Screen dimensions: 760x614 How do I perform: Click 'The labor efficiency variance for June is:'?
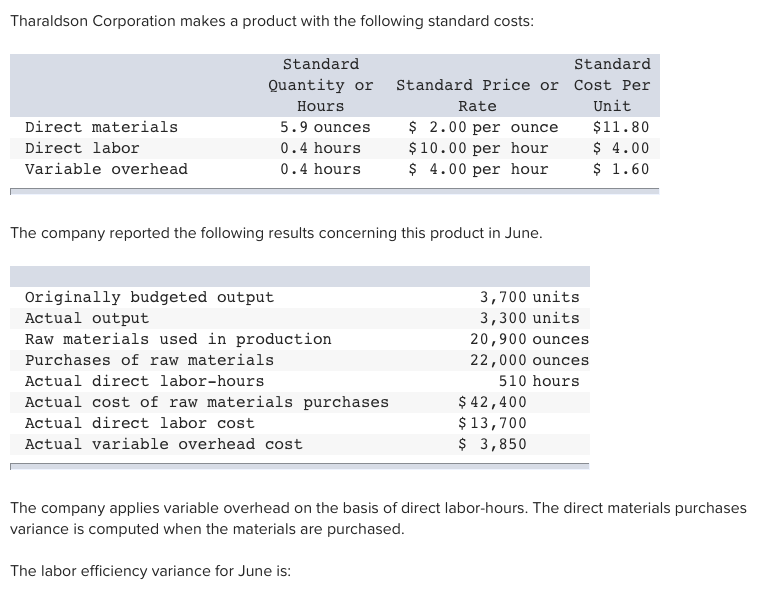(151, 571)
